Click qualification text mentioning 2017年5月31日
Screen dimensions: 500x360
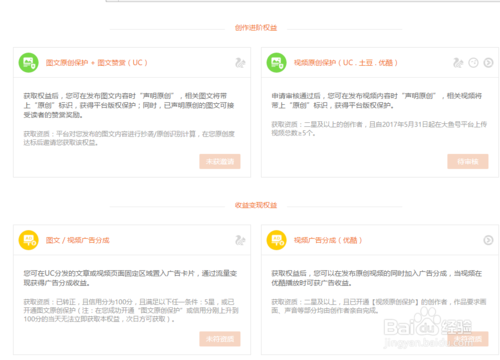point(379,129)
